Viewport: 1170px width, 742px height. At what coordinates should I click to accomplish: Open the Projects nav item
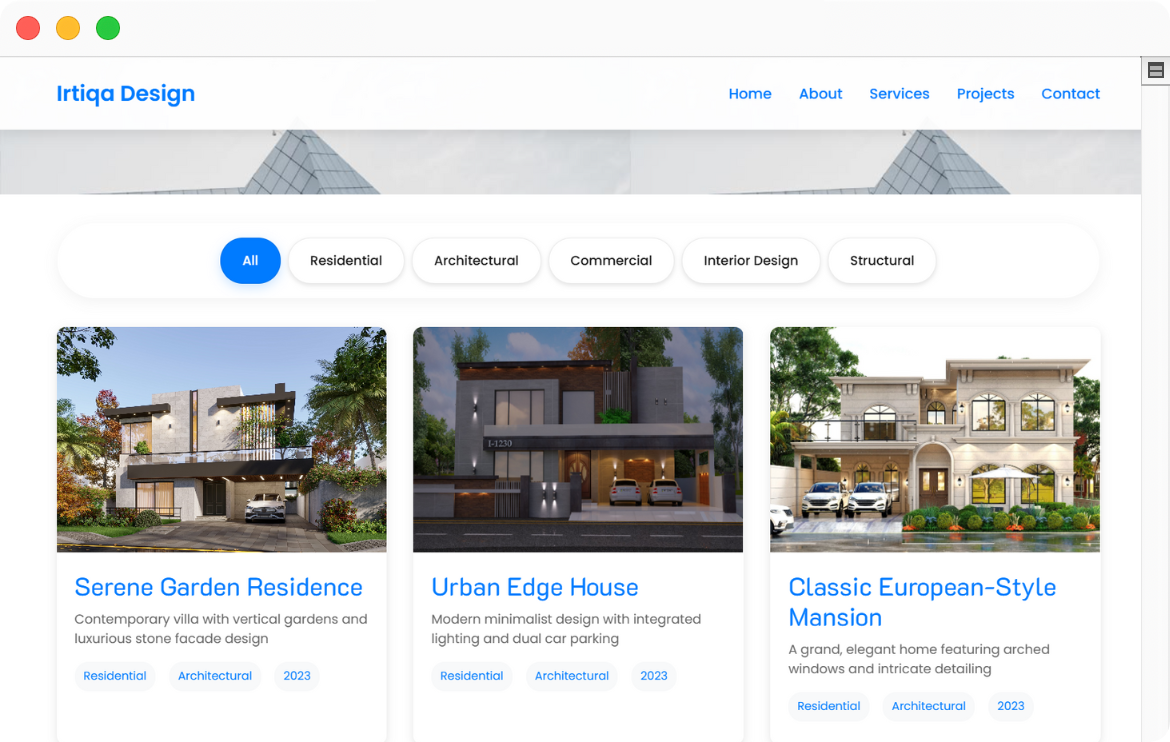pos(985,94)
